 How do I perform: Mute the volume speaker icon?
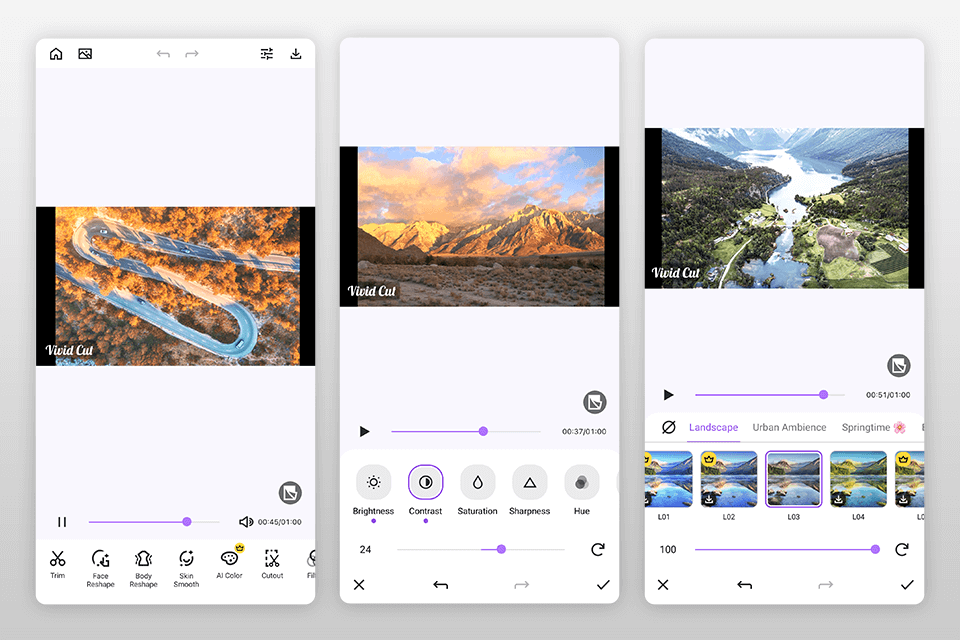click(246, 522)
